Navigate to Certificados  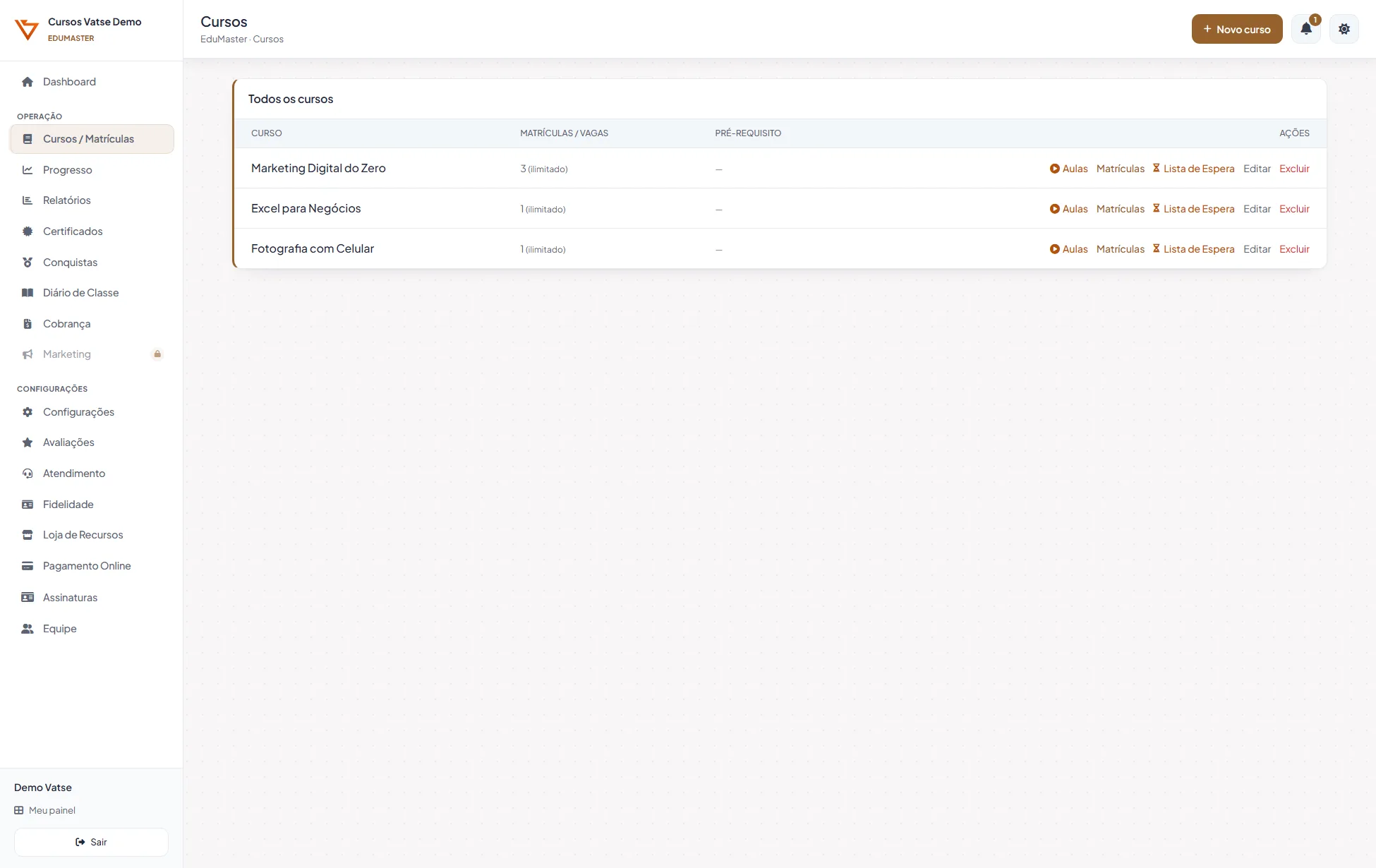[92, 231]
